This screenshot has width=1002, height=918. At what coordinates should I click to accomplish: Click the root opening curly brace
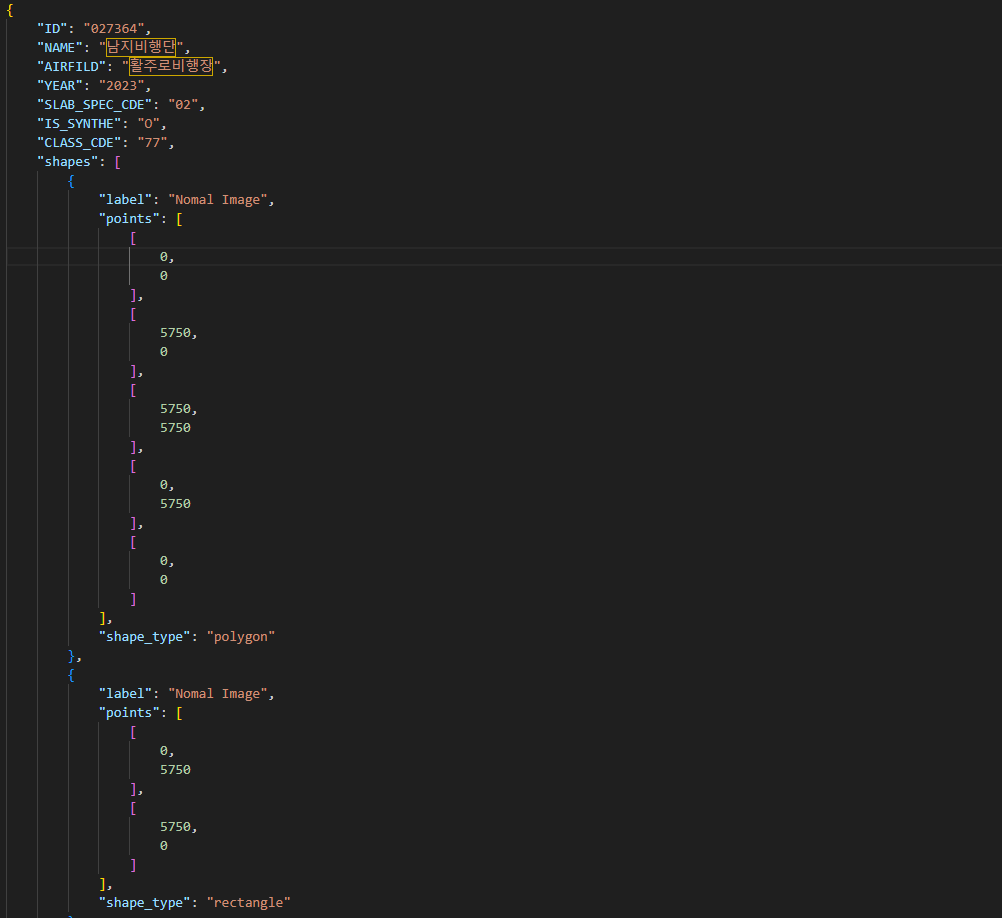click(10, 10)
